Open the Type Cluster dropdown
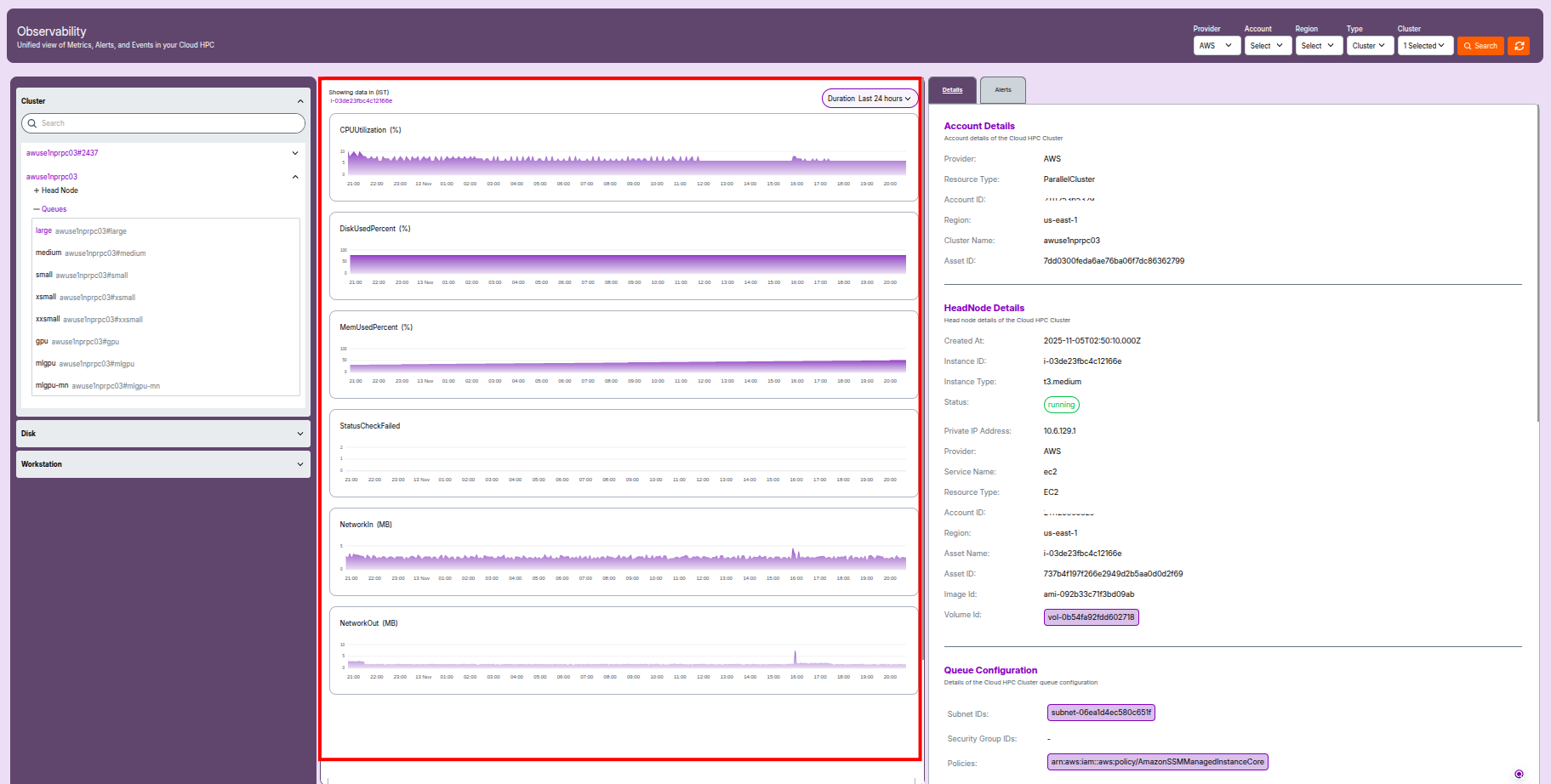Image resolution: width=1551 pixels, height=784 pixels. tap(1370, 46)
